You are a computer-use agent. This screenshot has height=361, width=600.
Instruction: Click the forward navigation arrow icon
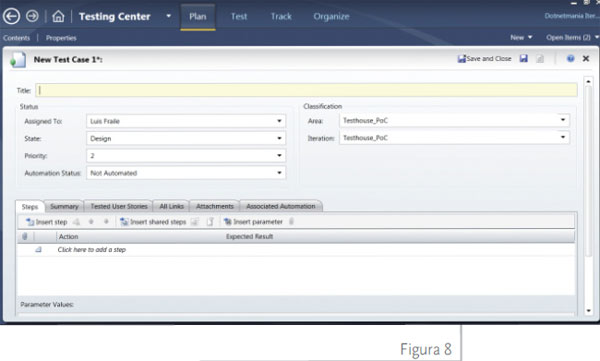pyautogui.click(x=32, y=16)
